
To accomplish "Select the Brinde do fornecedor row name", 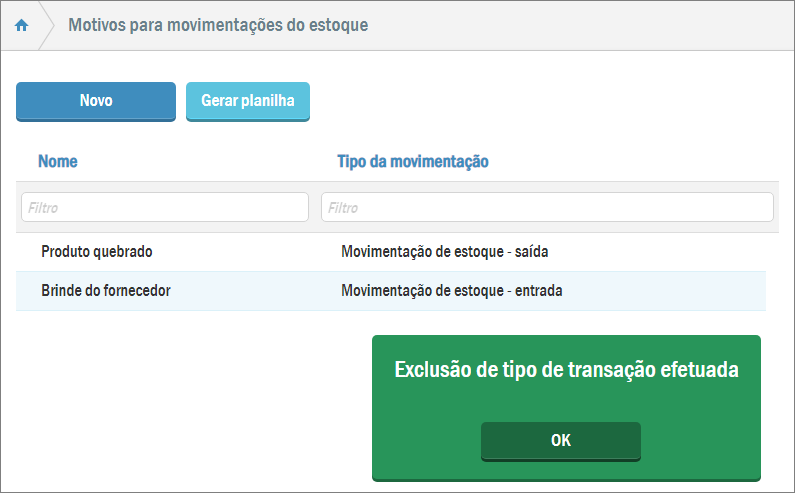I will [106, 291].
